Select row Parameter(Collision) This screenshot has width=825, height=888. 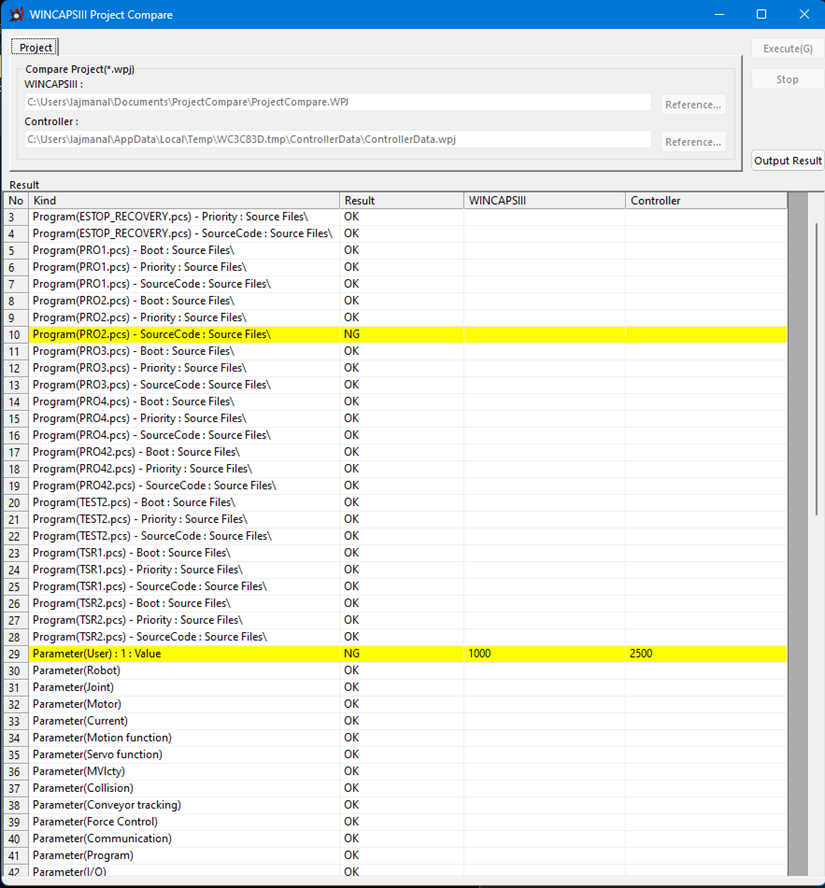click(x=395, y=788)
